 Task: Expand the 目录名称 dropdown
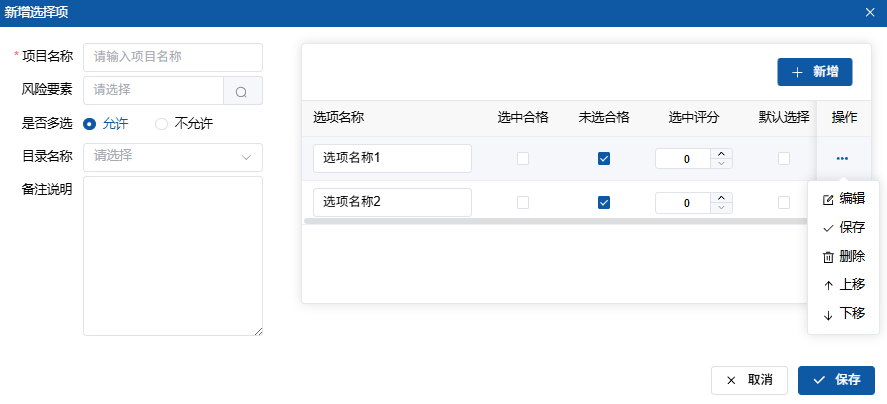172,157
